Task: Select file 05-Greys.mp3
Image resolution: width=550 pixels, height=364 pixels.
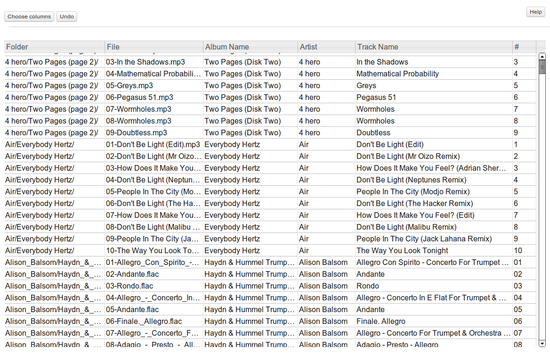Action: point(129,86)
